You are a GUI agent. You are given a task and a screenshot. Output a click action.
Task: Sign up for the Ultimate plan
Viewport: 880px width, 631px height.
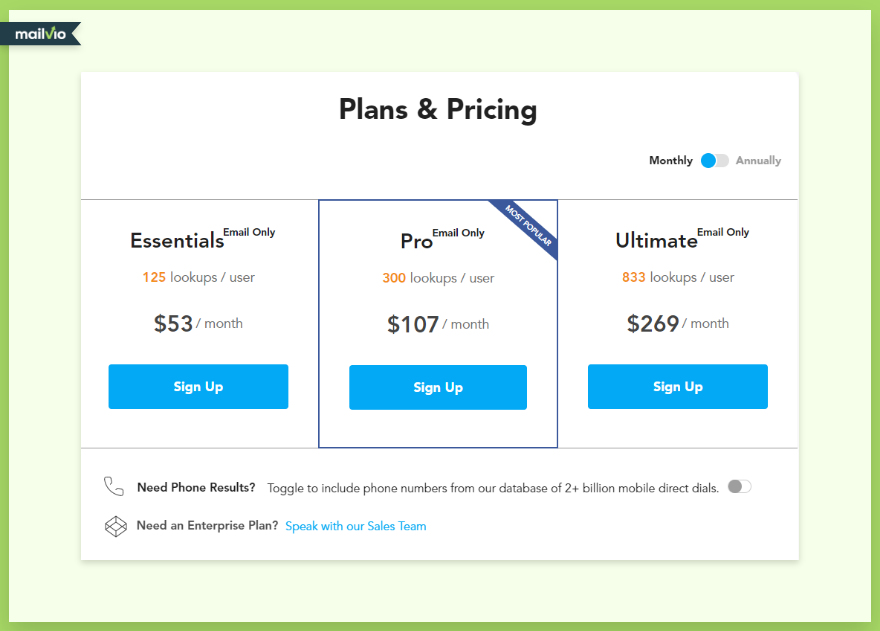pos(678,387)
